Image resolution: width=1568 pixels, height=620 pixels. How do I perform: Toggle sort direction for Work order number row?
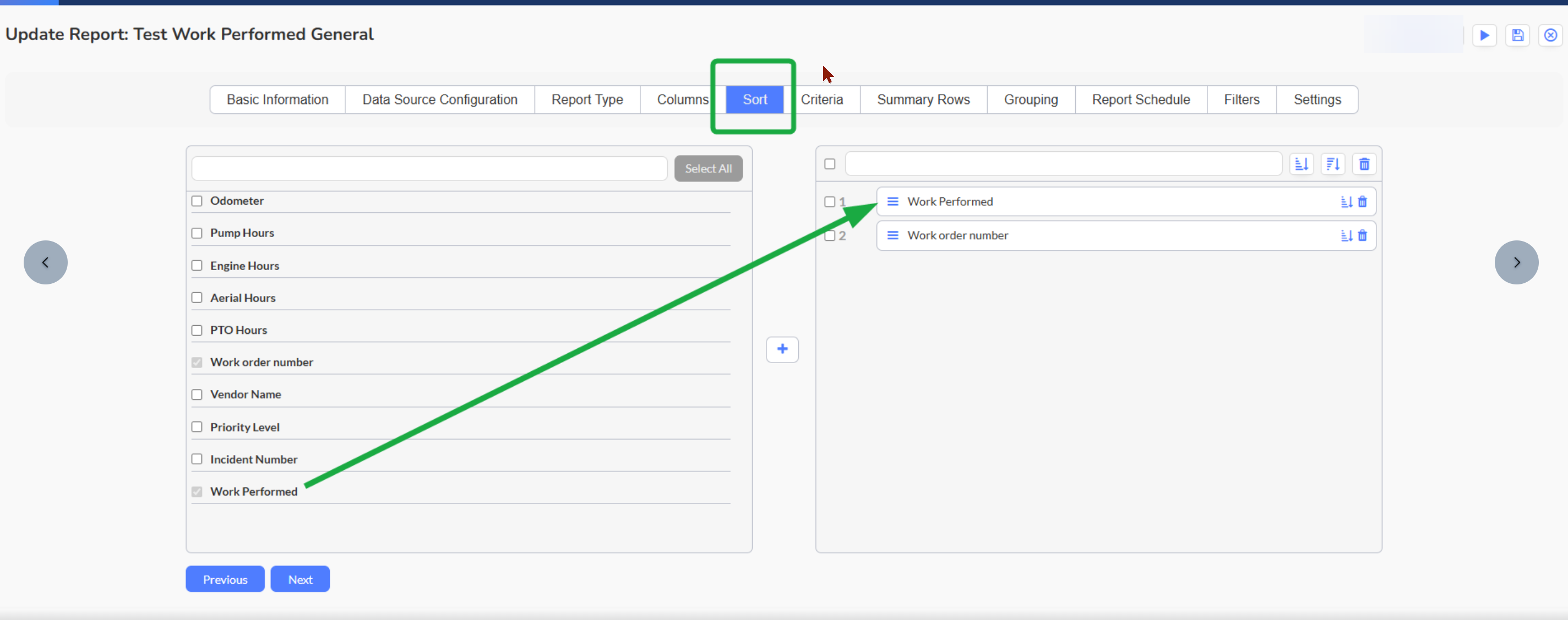[x=1346, y=236]
